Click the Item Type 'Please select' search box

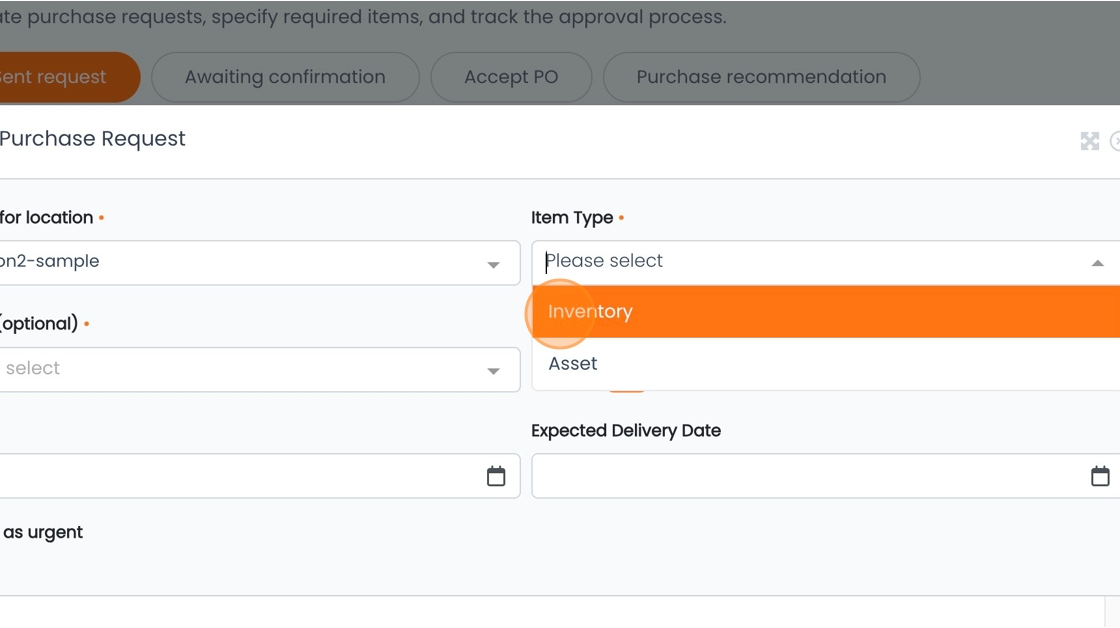pyautogui.click(x=800, y=262)
